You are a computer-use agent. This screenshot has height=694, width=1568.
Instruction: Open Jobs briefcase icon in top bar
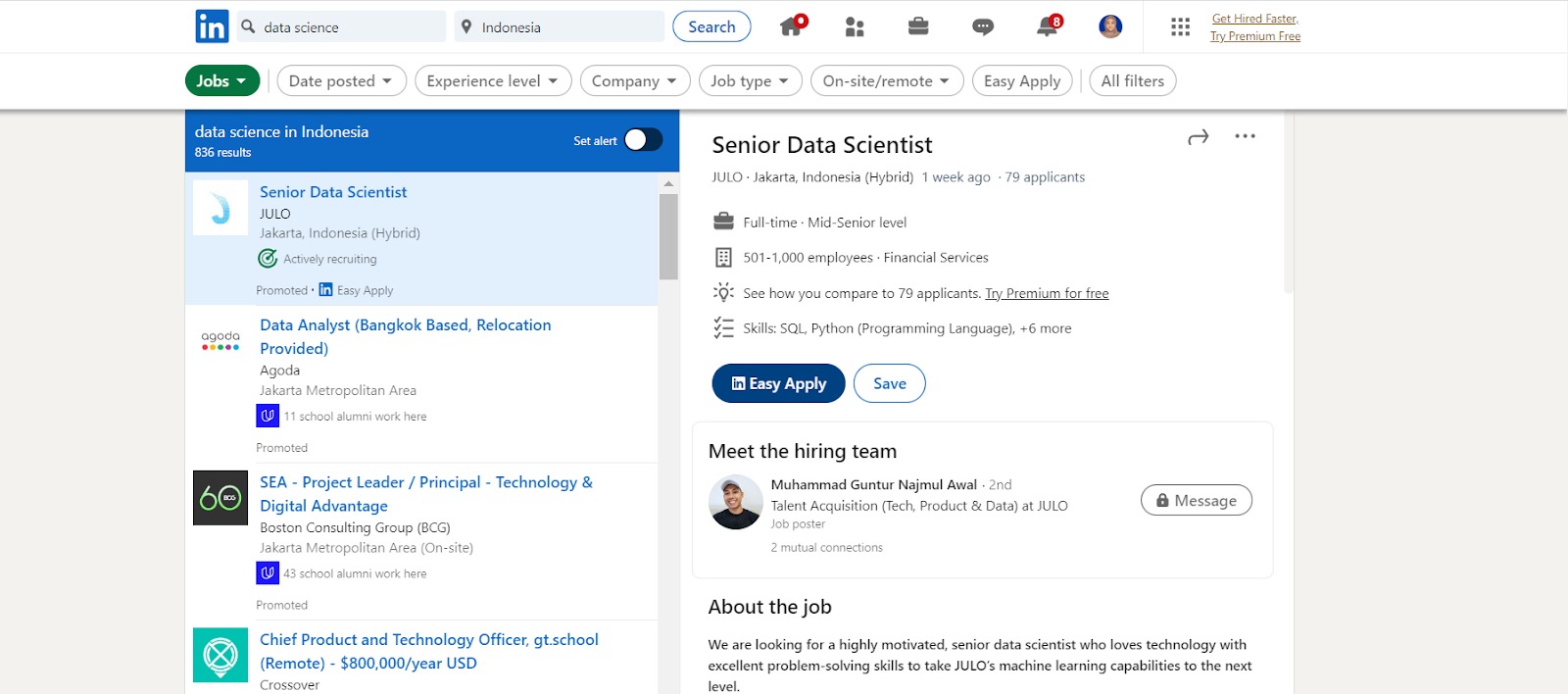click(x=918, y=26)
